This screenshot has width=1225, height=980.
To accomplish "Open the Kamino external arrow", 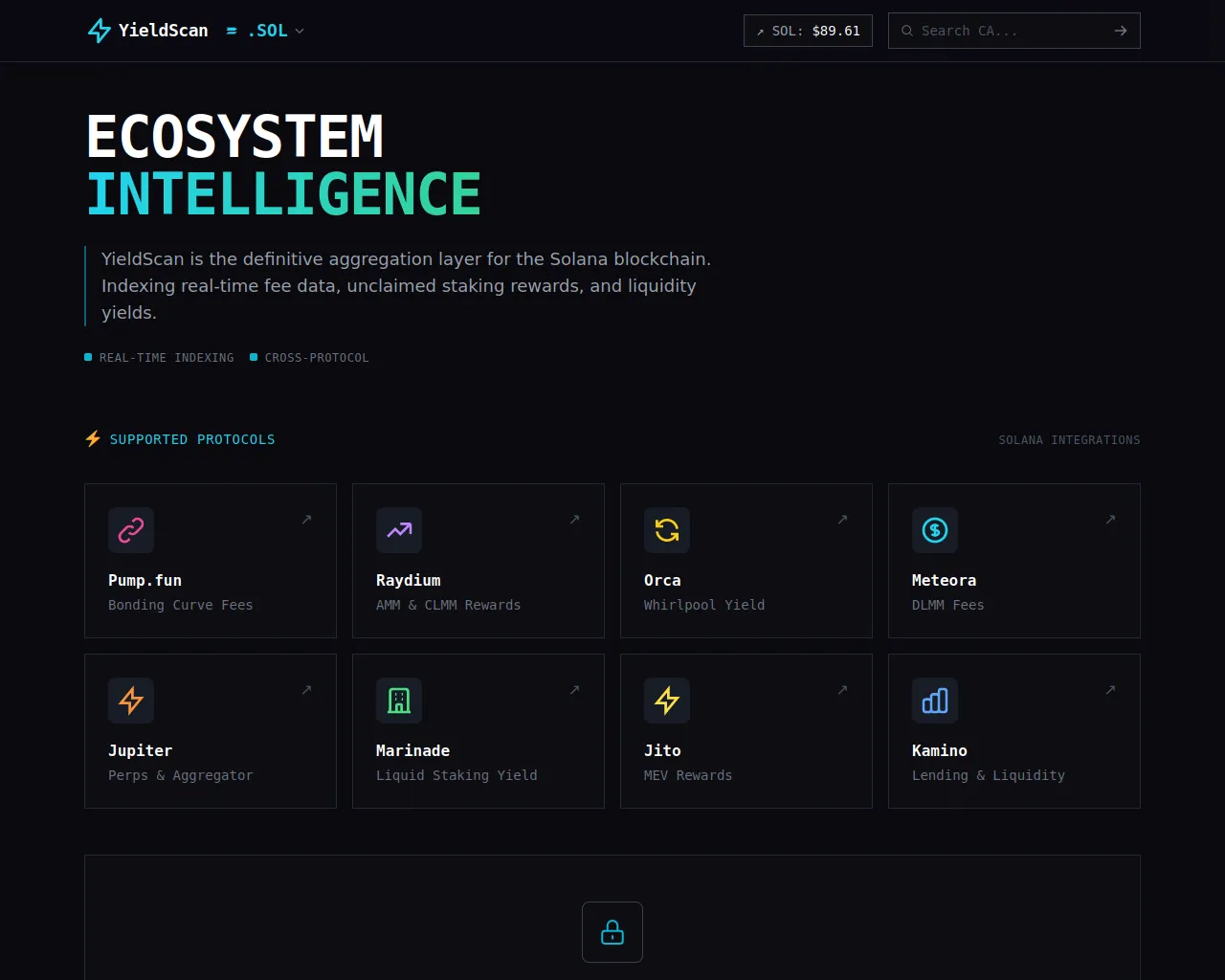I will point(1110,690).
